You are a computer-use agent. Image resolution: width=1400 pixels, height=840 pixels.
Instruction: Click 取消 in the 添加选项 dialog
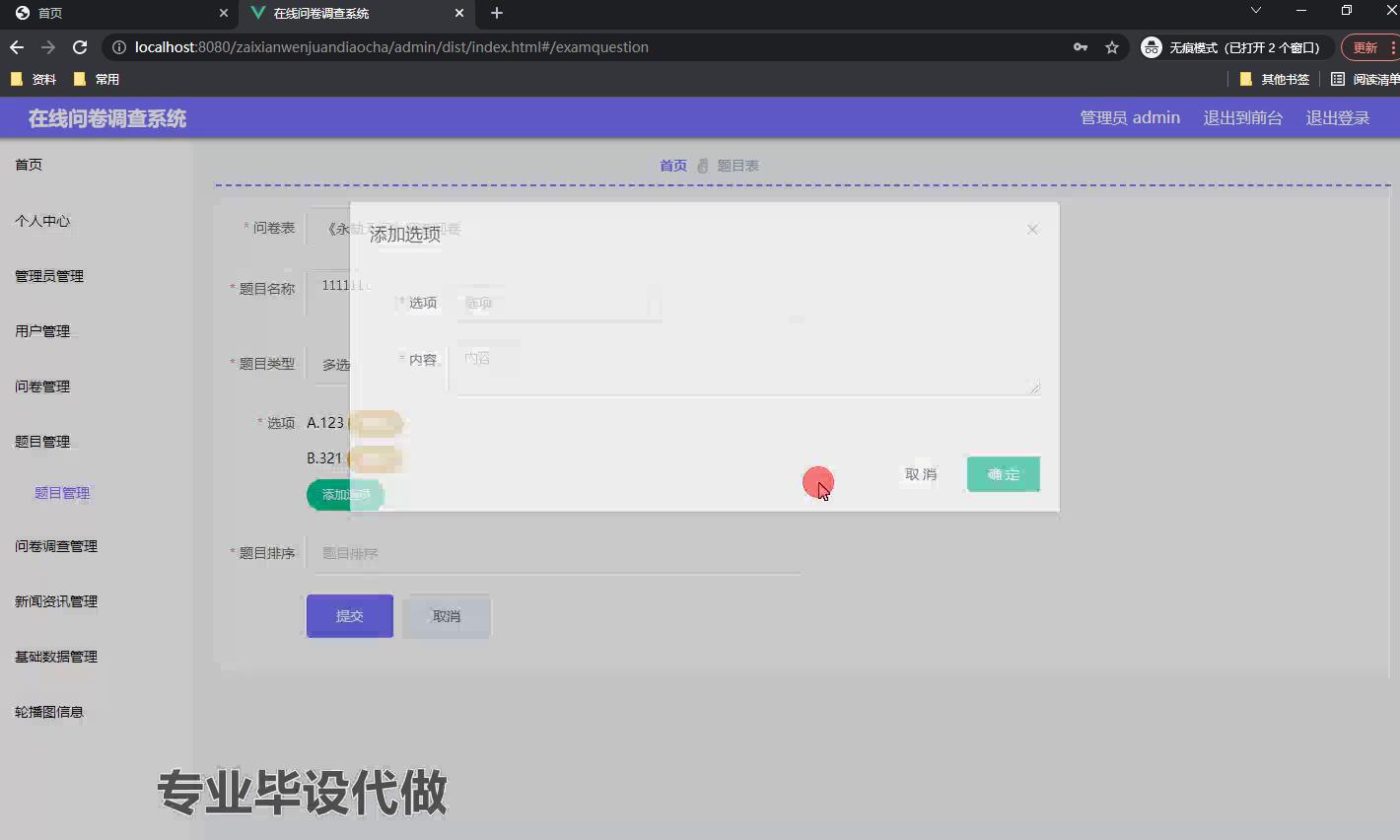click(920, 474)
